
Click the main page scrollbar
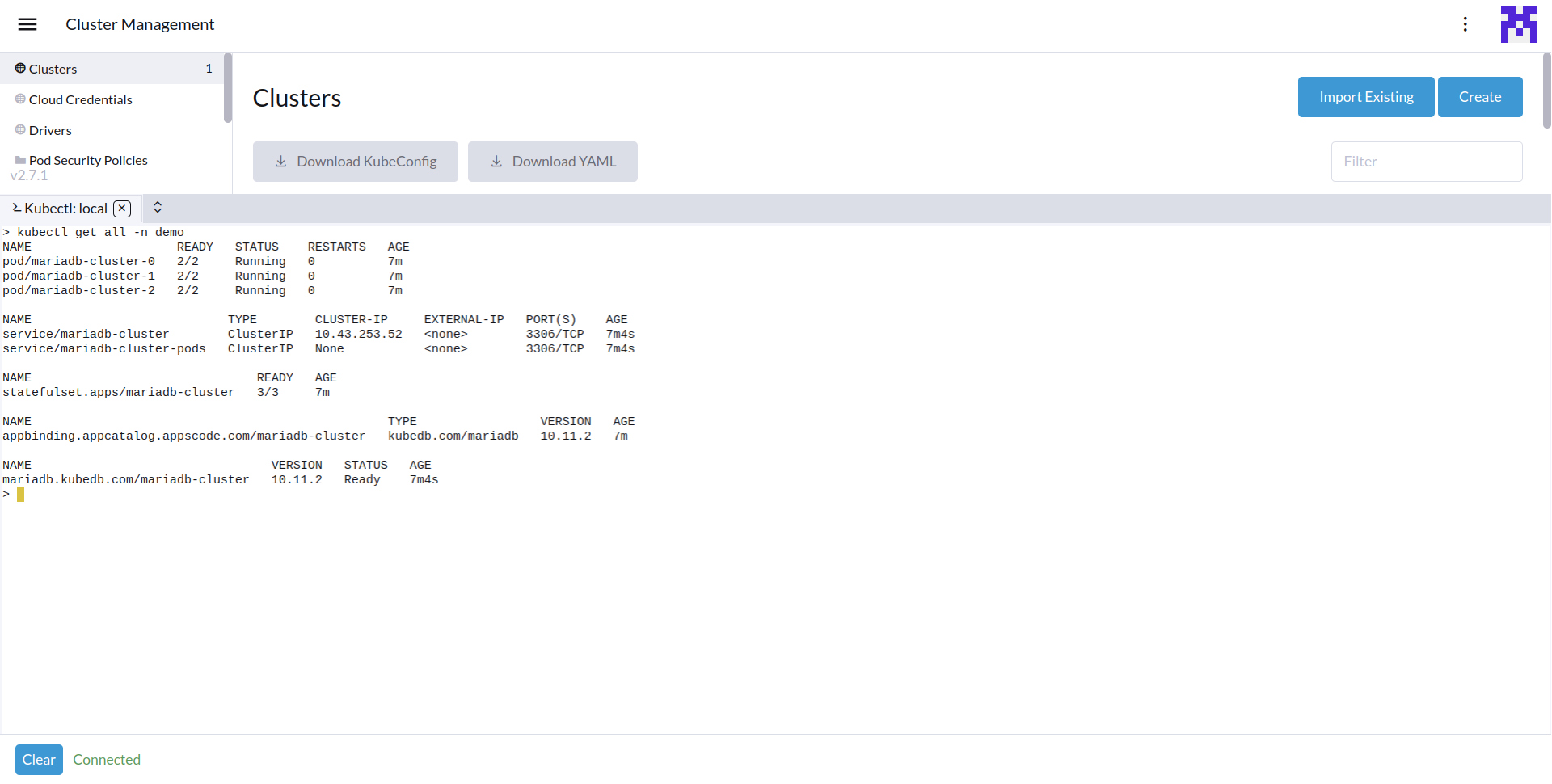[x=1546, y=91]
